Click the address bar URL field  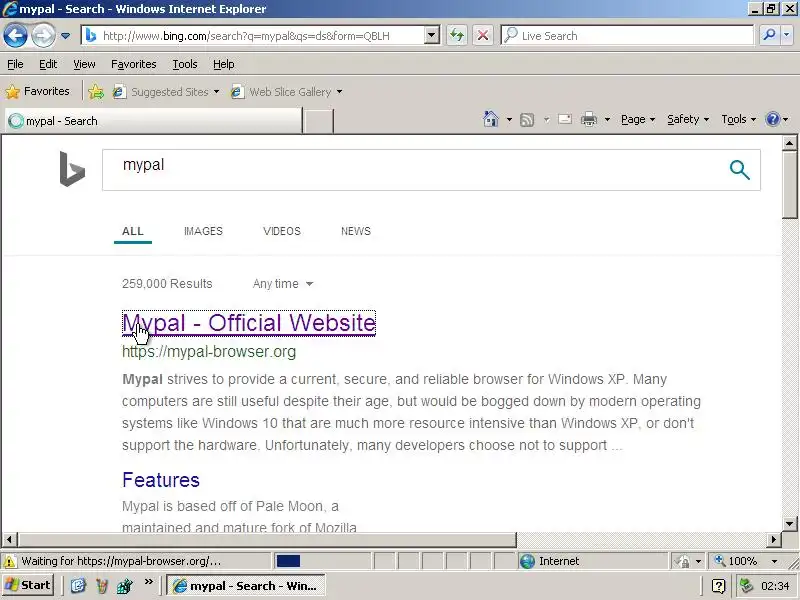(254, 36)
